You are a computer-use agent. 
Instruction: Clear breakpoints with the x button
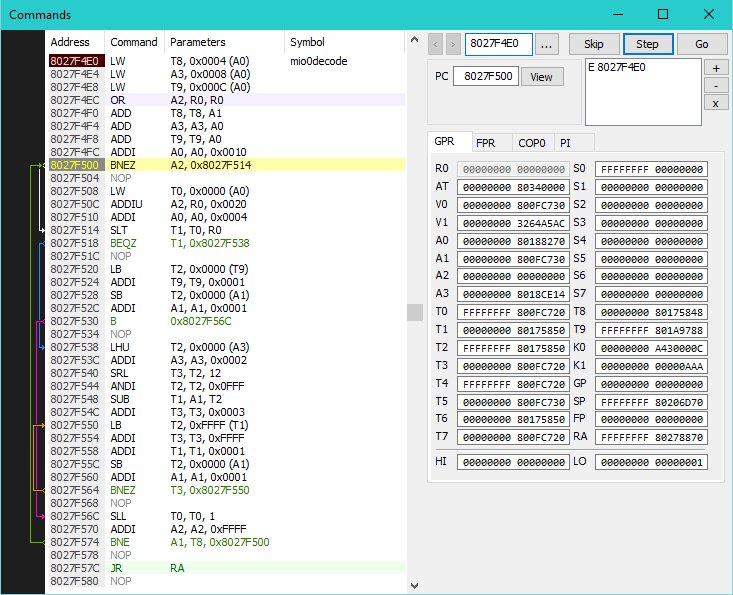click(716, 104)
